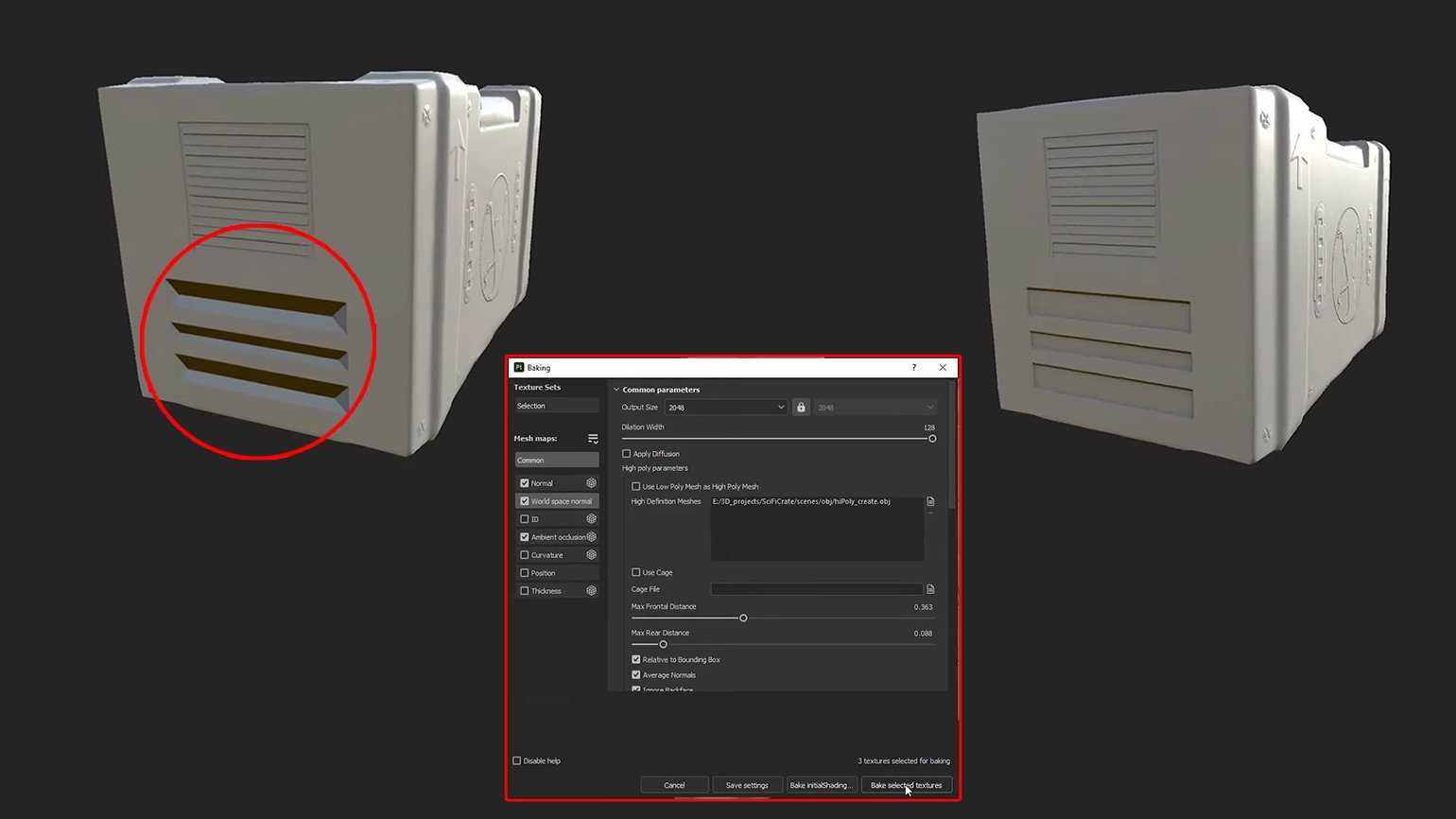1456x819 pixels.
Task: Browse for a Cage File
Action: click(x=930, y=589)
